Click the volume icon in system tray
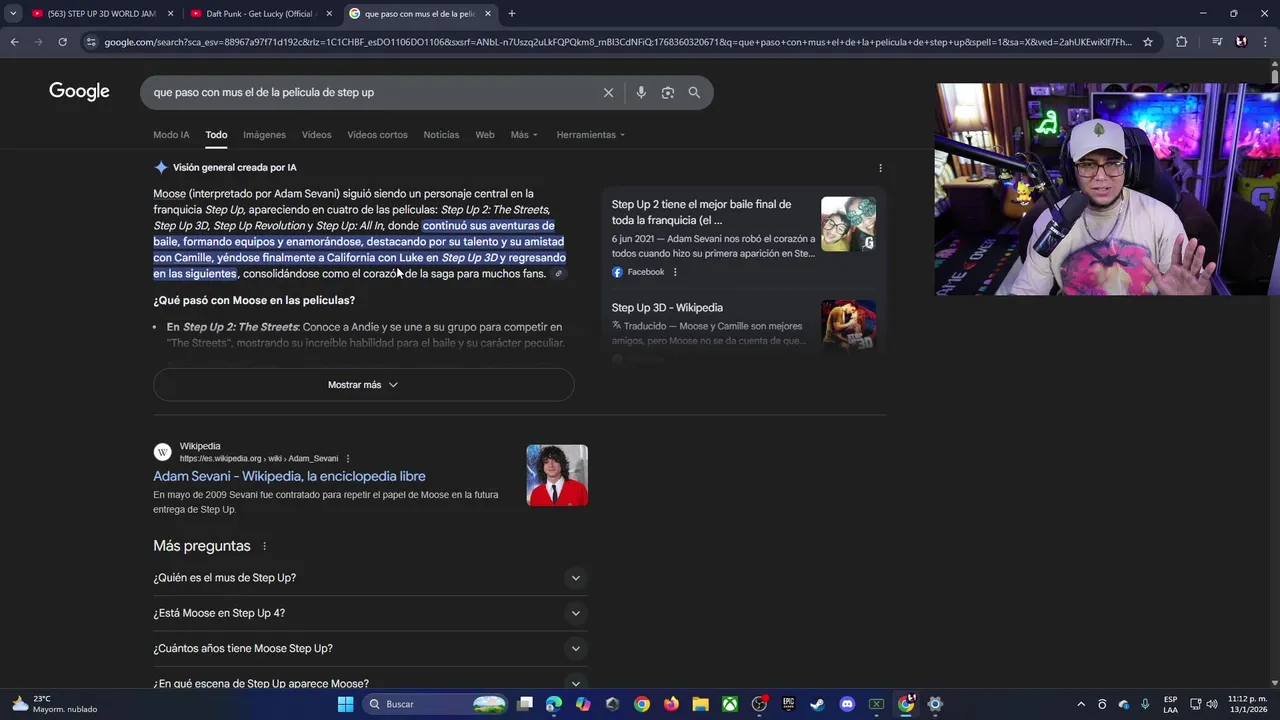 tap(1212, 704)
